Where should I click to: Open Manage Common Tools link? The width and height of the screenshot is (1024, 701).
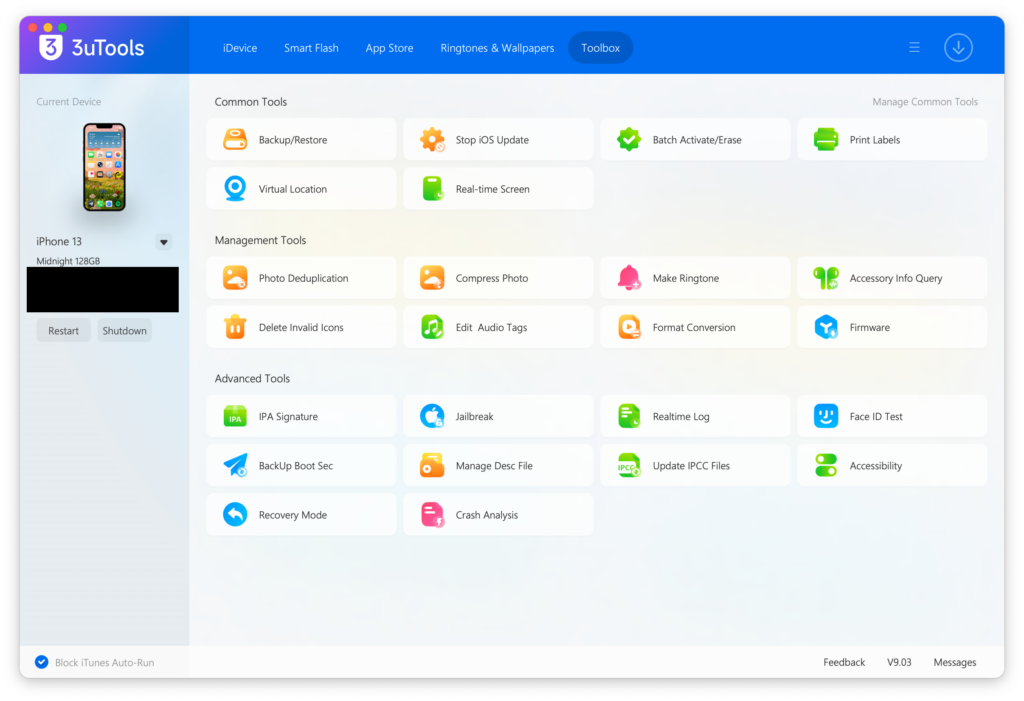pos(925,102)
